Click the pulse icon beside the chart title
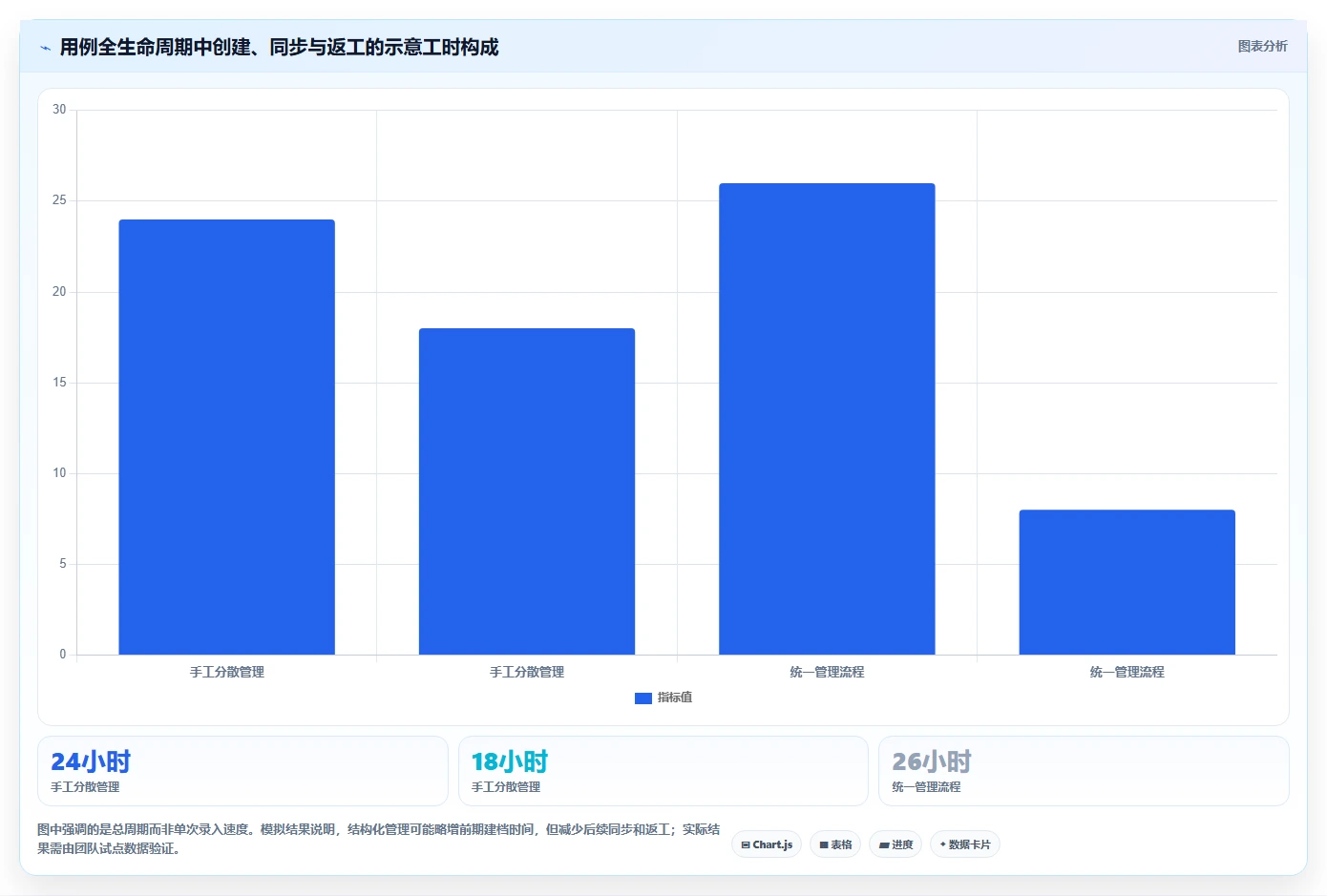The height and width of the screenshot is (896, 1327). point(45,48)
